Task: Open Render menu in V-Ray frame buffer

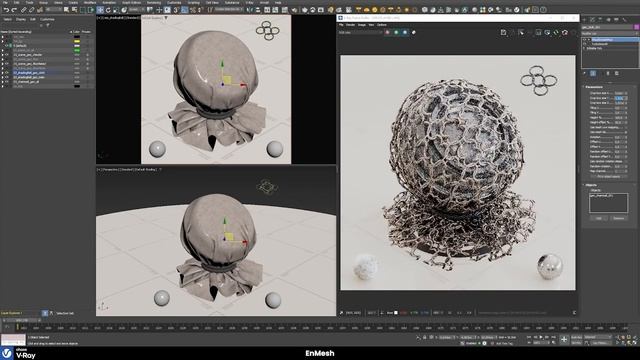Action: [350, 25]
